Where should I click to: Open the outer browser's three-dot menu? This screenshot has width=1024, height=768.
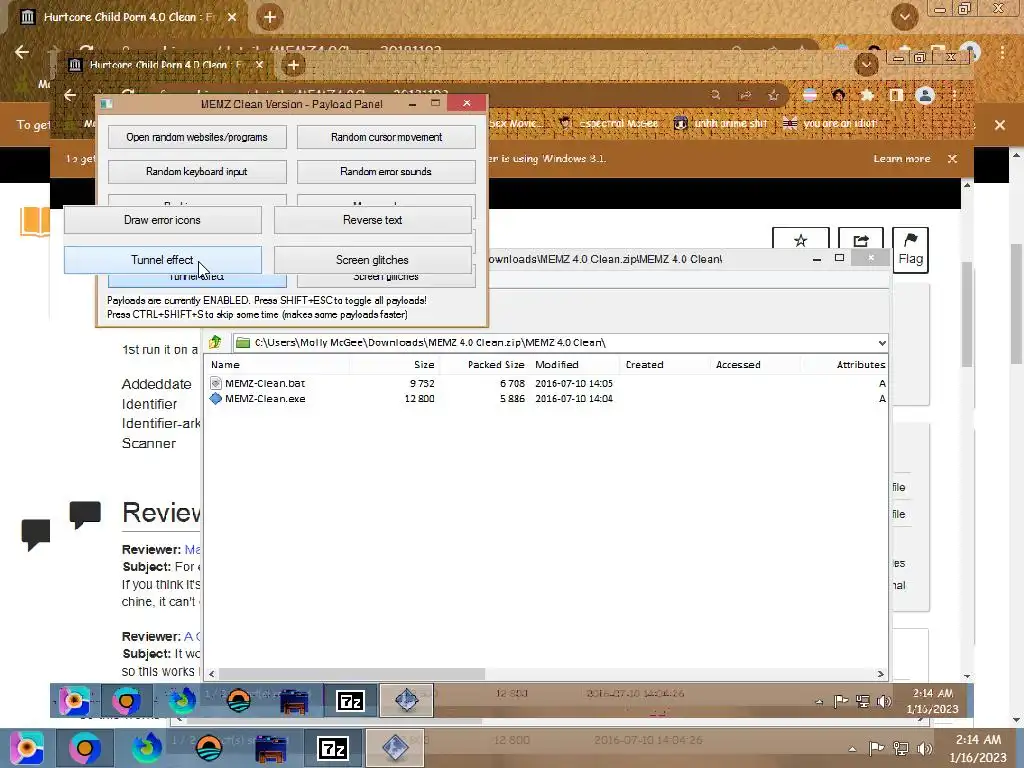(x=1002, y=52)
